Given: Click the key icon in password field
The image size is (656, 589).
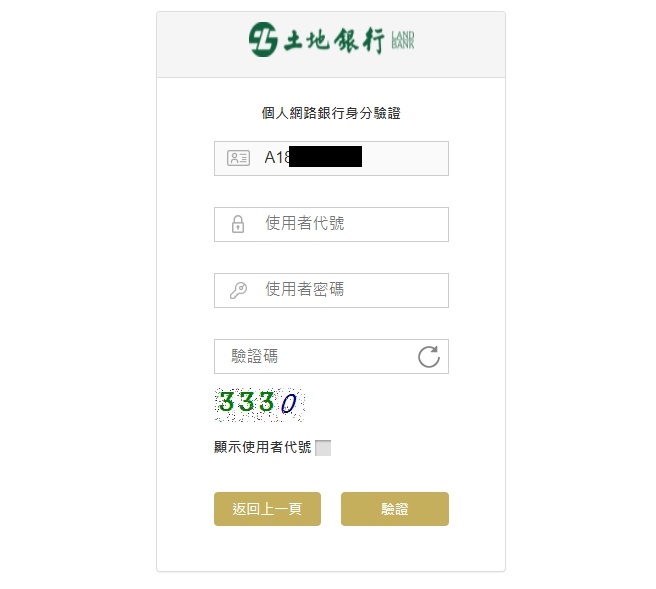Looking at the screenshot, I should [x=238, y=290].
